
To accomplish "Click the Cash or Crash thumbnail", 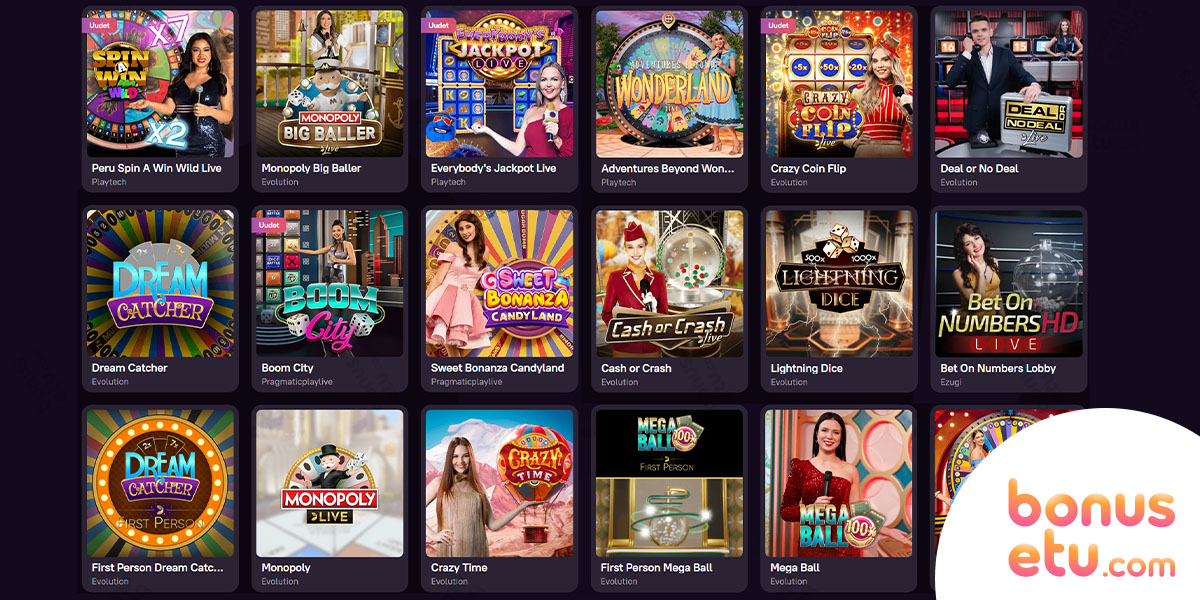I will tap(670, 284).
